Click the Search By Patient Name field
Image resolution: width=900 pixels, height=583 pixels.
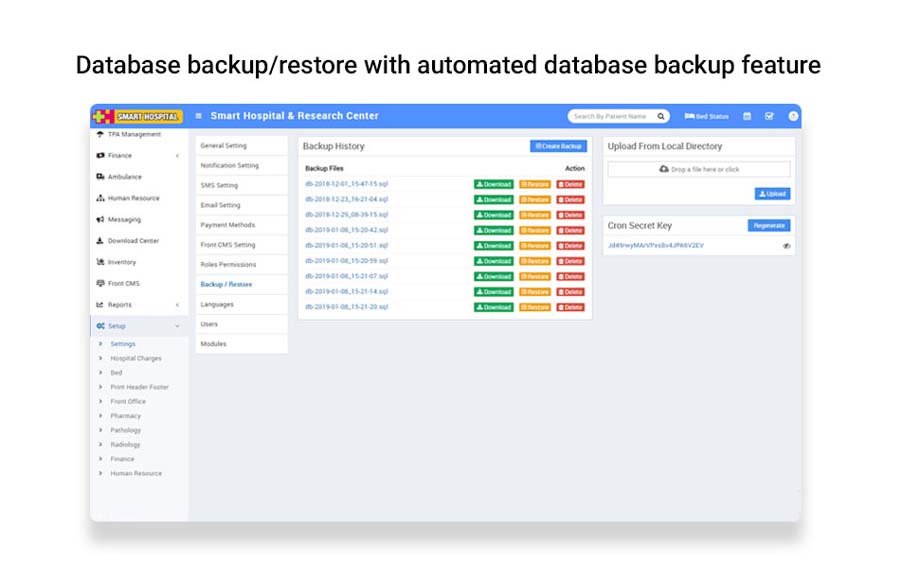(x=611, y=116)
